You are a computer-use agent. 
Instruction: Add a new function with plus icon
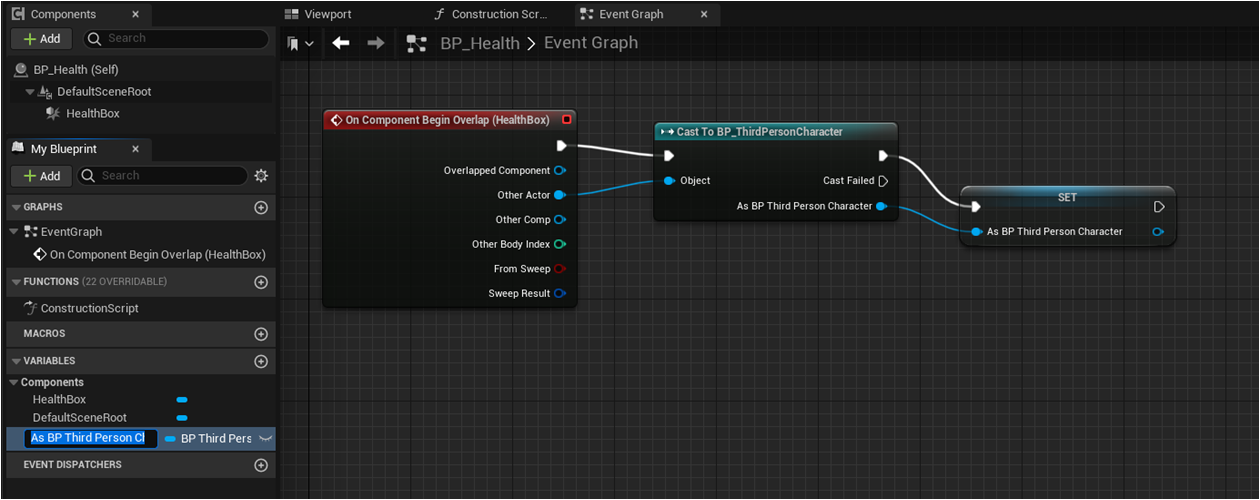(x=261, y=282)
